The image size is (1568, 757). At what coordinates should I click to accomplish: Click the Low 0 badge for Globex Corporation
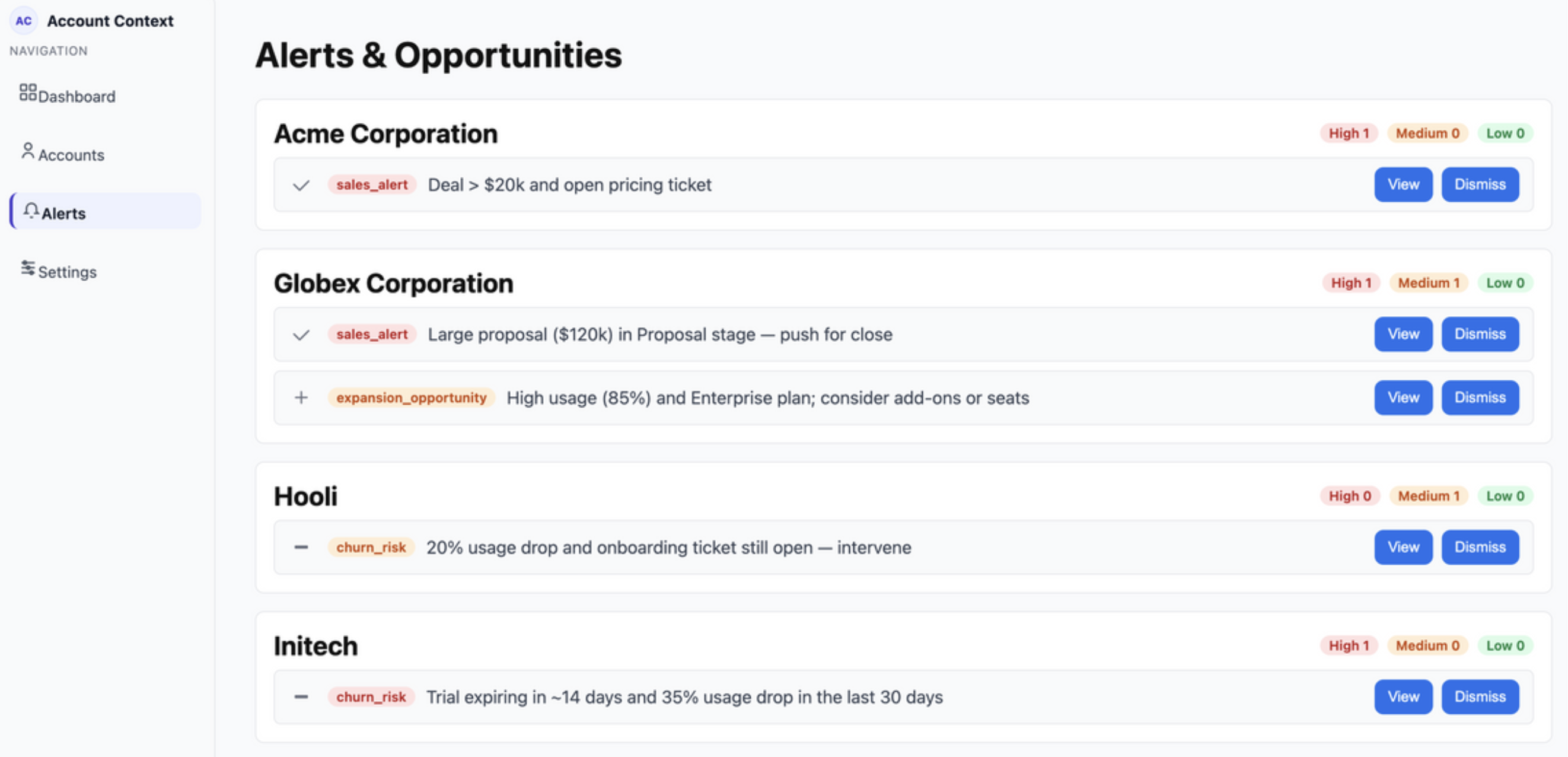click(1505, 282)
